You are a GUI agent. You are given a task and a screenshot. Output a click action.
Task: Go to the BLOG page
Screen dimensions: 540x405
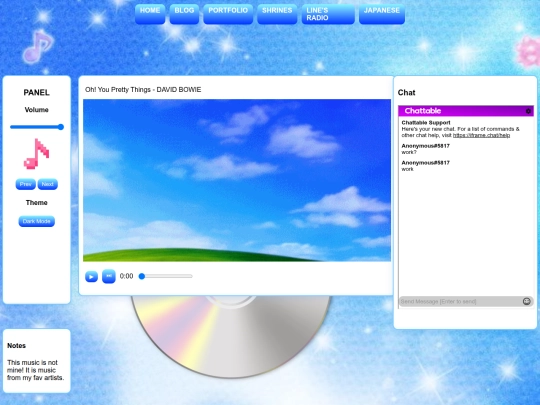click(184, 14)
